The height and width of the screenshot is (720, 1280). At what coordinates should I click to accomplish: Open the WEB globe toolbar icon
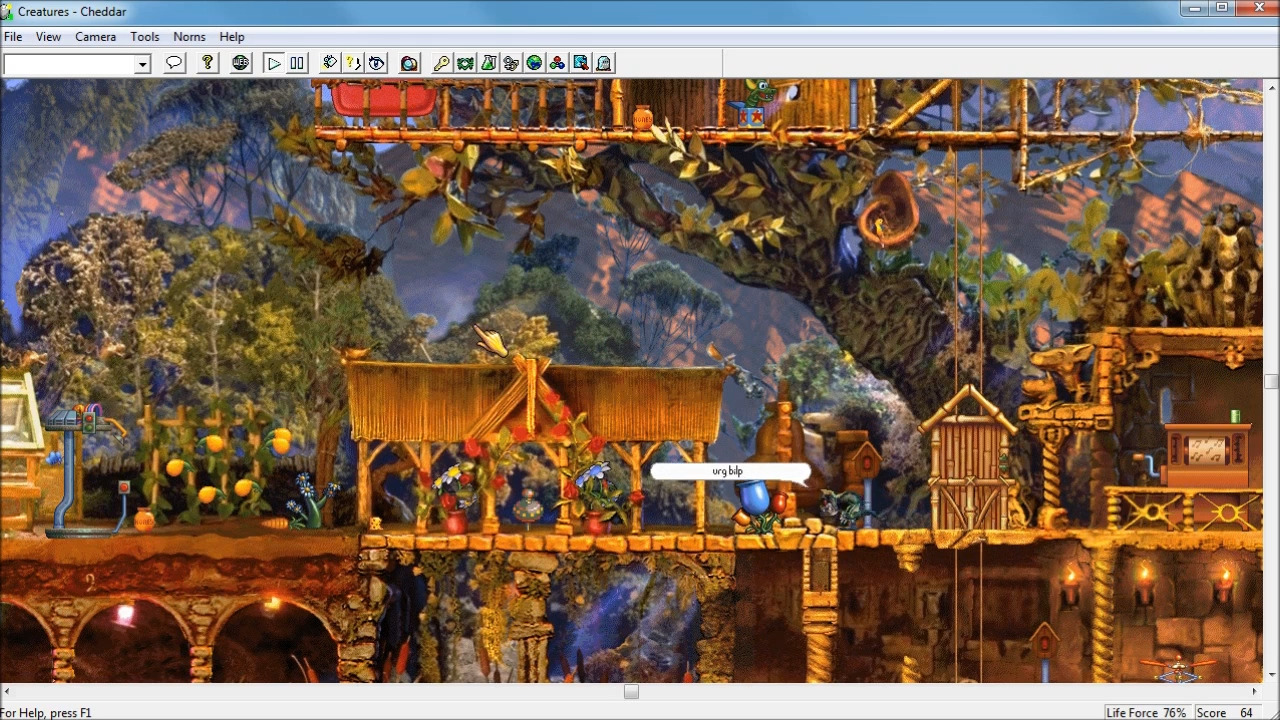pyautogui.click(x=240, y=63)
